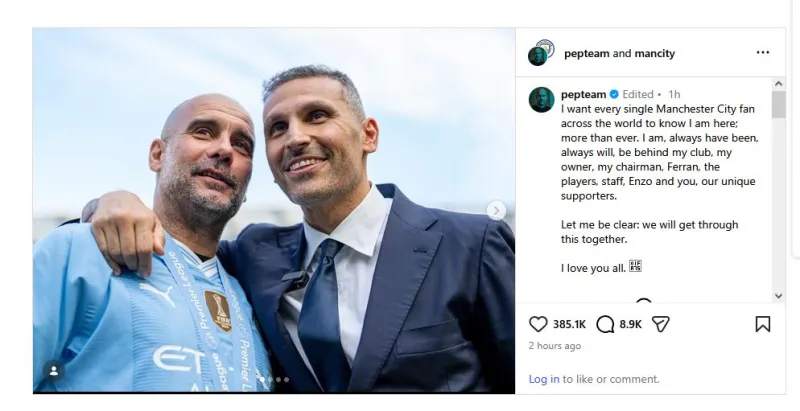This screenshot has height=411, width=800.
Task: Like the post with the heart icon
Action: click(x=538, y=324)
